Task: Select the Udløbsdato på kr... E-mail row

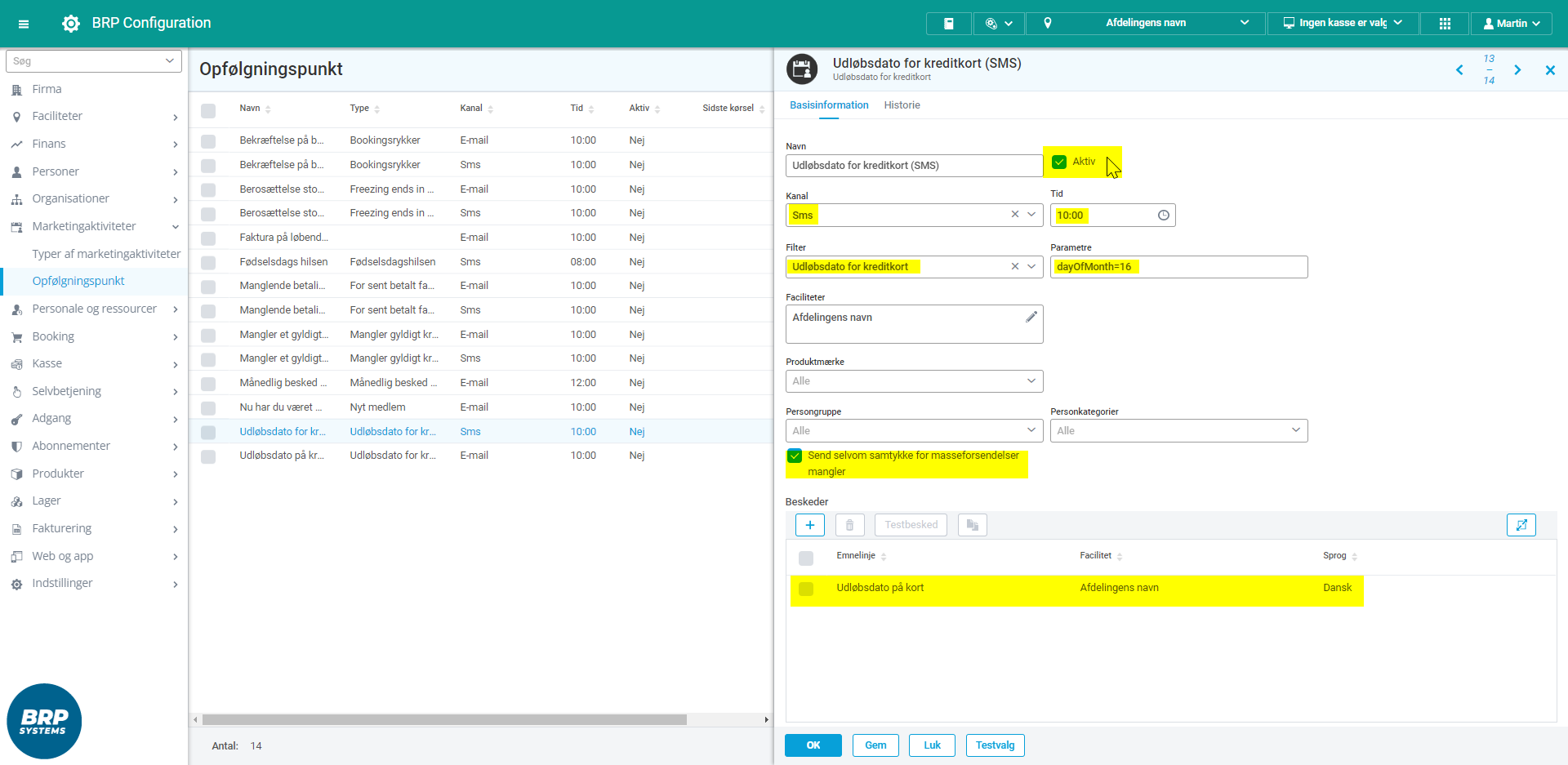Action: [x=481, y=456]
